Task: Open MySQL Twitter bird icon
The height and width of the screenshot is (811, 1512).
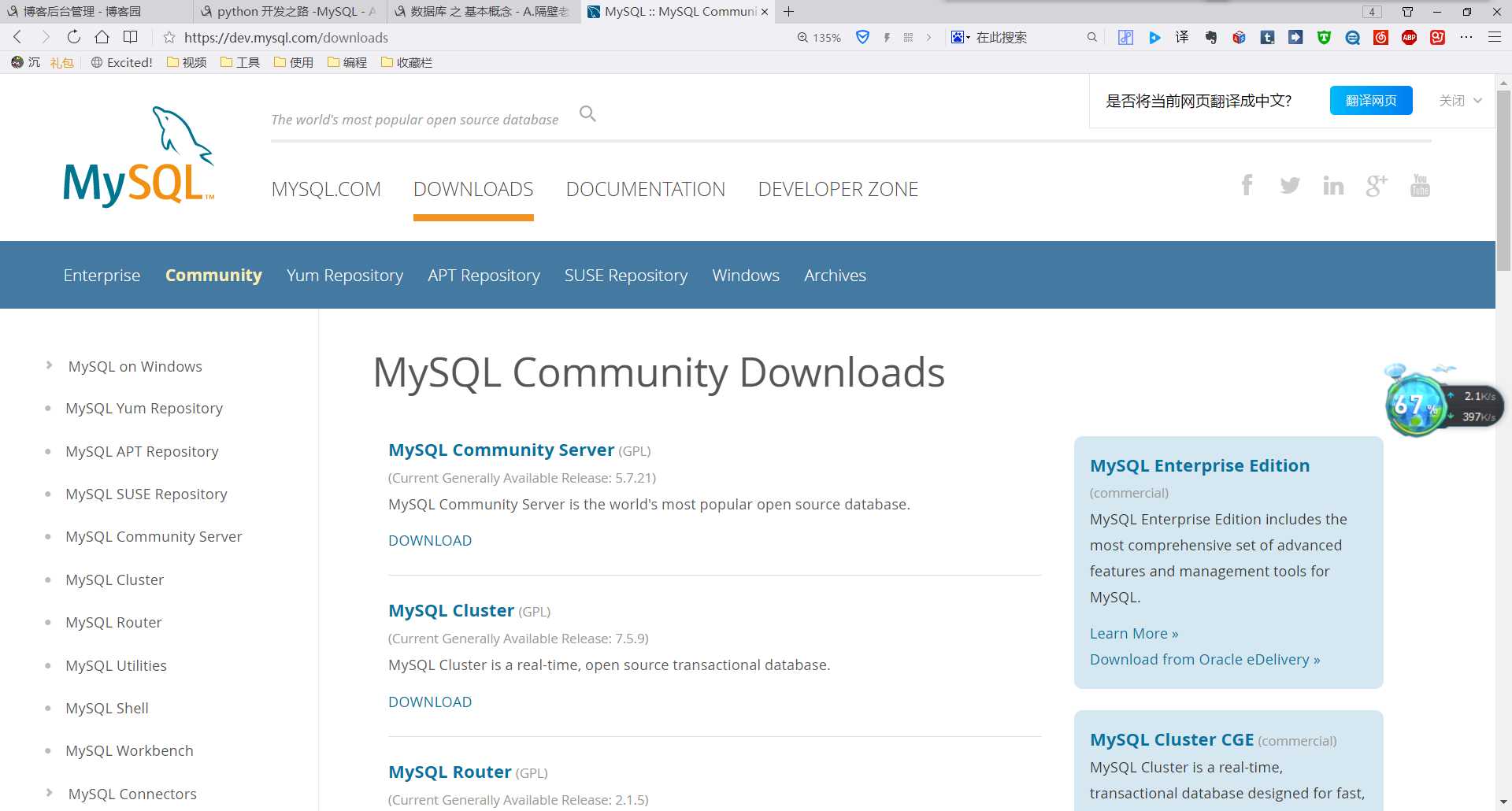Action: pos(1290,186)
